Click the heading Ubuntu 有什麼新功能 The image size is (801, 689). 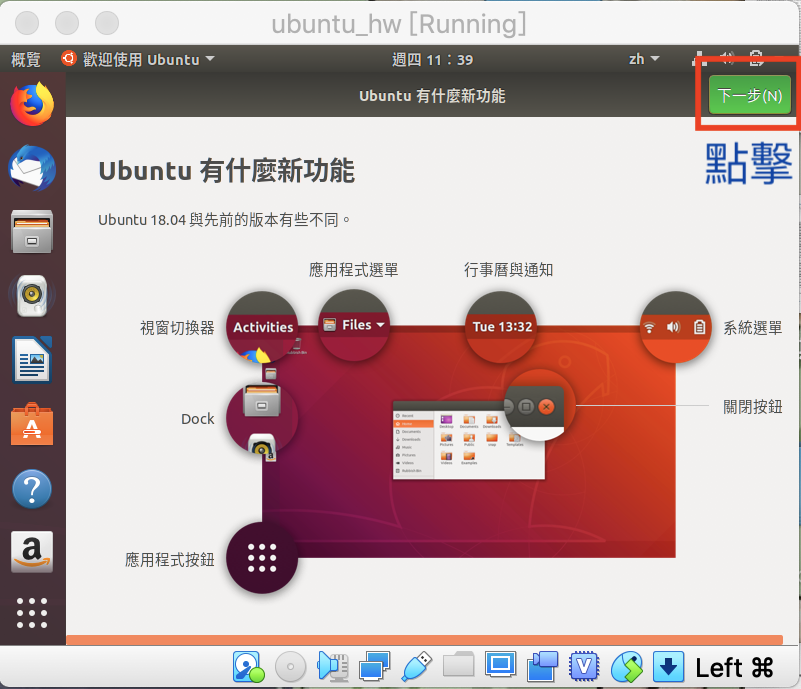[x=226, y=171]
